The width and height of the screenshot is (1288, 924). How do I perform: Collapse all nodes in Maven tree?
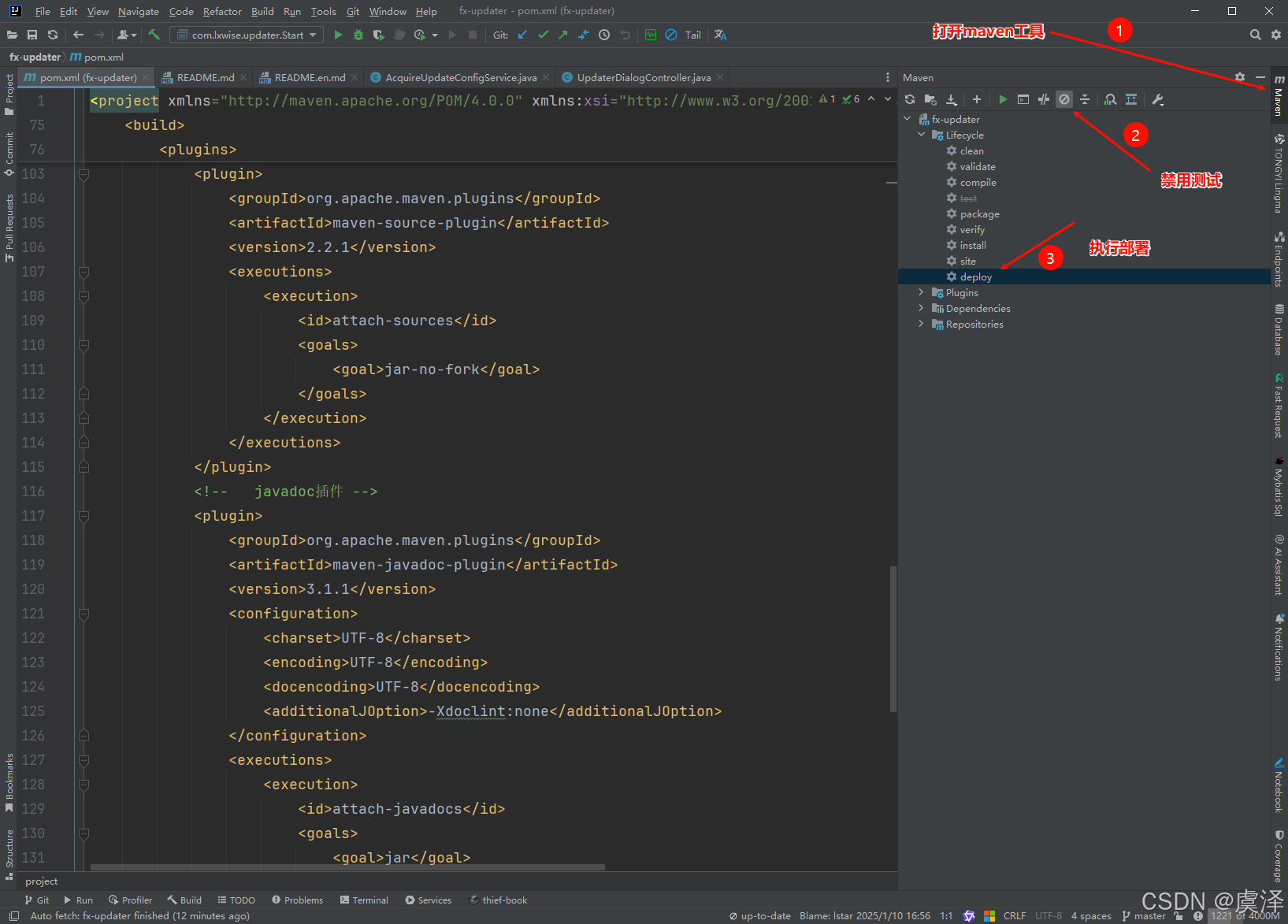(x=1085, y=99)
